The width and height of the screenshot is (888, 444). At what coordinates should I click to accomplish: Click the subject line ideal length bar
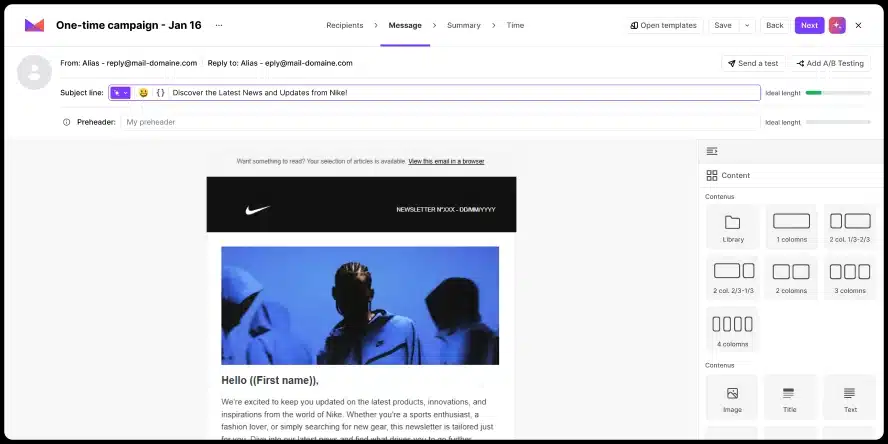(x=838, y=93)
